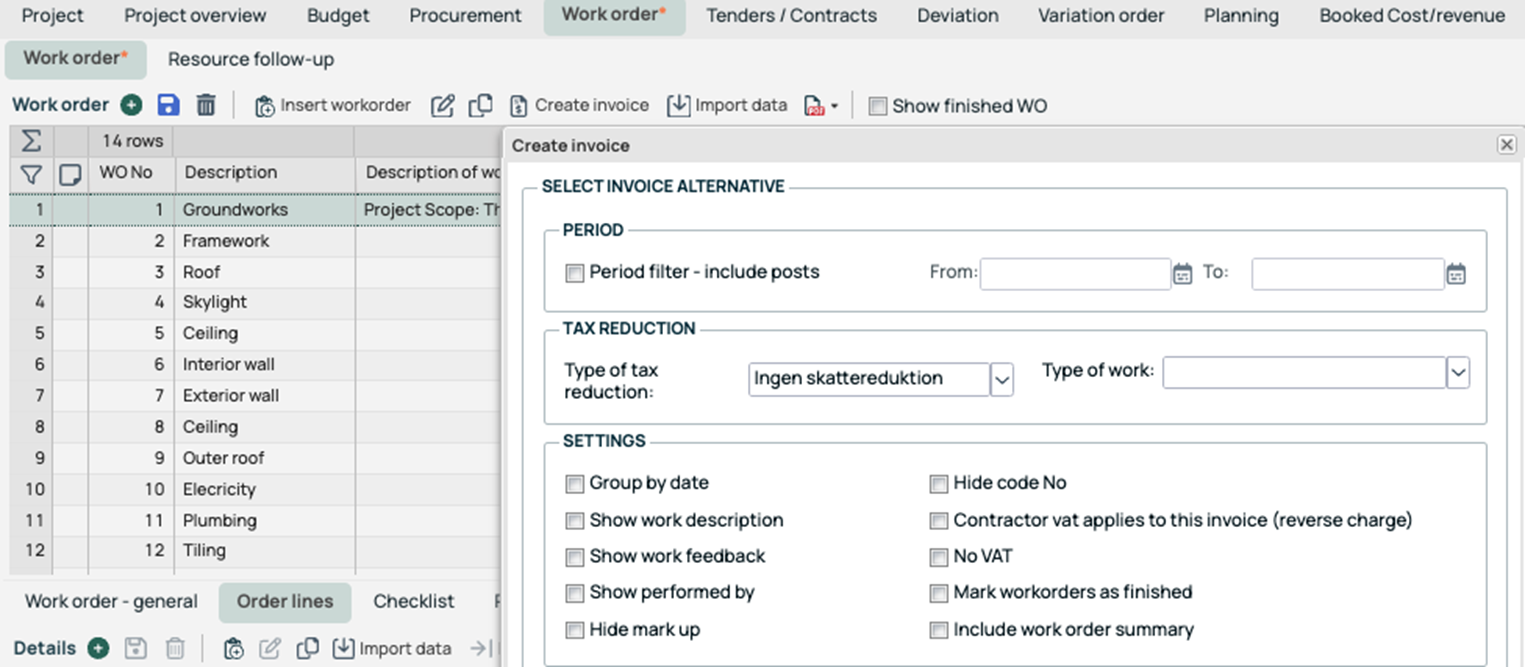Enable Show finished WO checkbox
Screen dimensions: 1525x667
point(878,106)
